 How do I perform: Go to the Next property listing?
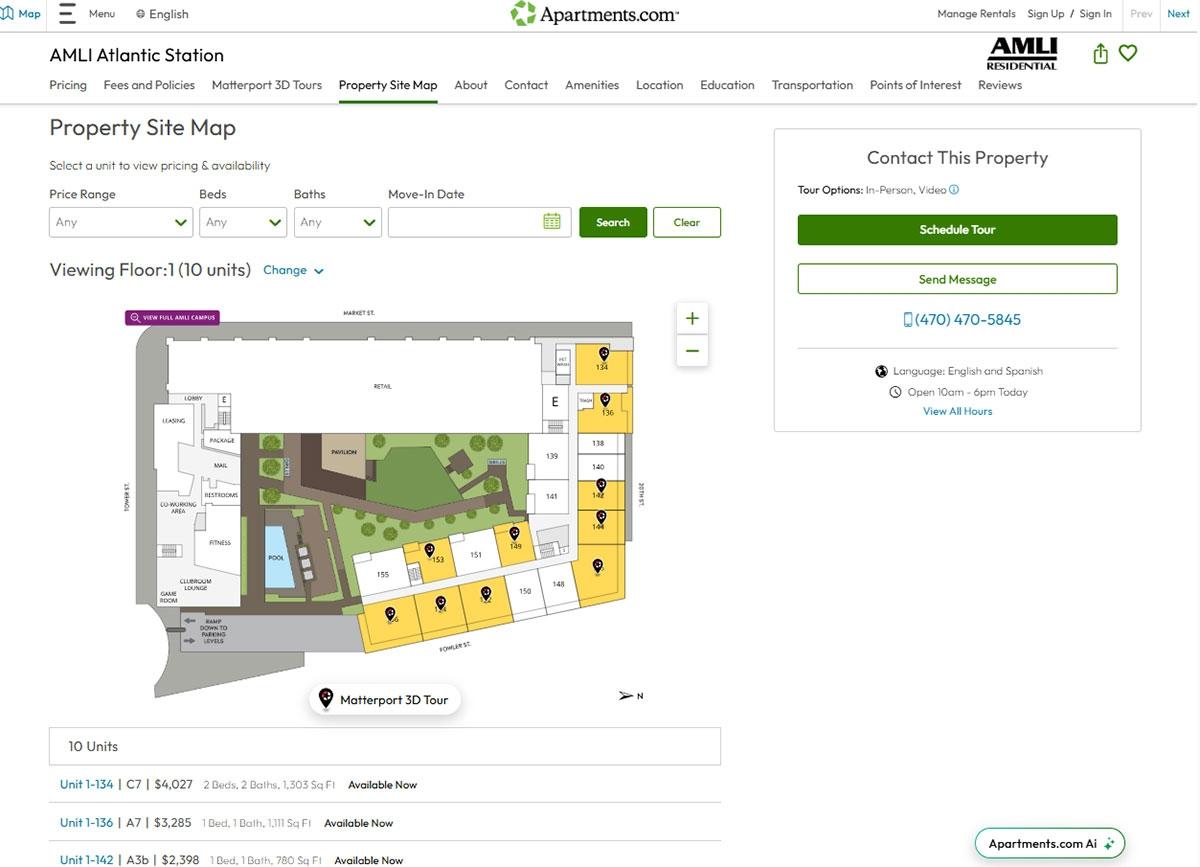pos(1178,14)
